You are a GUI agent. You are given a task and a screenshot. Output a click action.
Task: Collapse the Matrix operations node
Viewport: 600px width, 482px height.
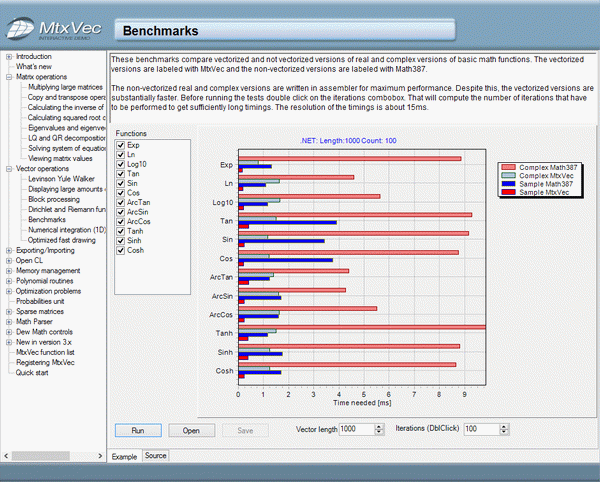point(9,77)
